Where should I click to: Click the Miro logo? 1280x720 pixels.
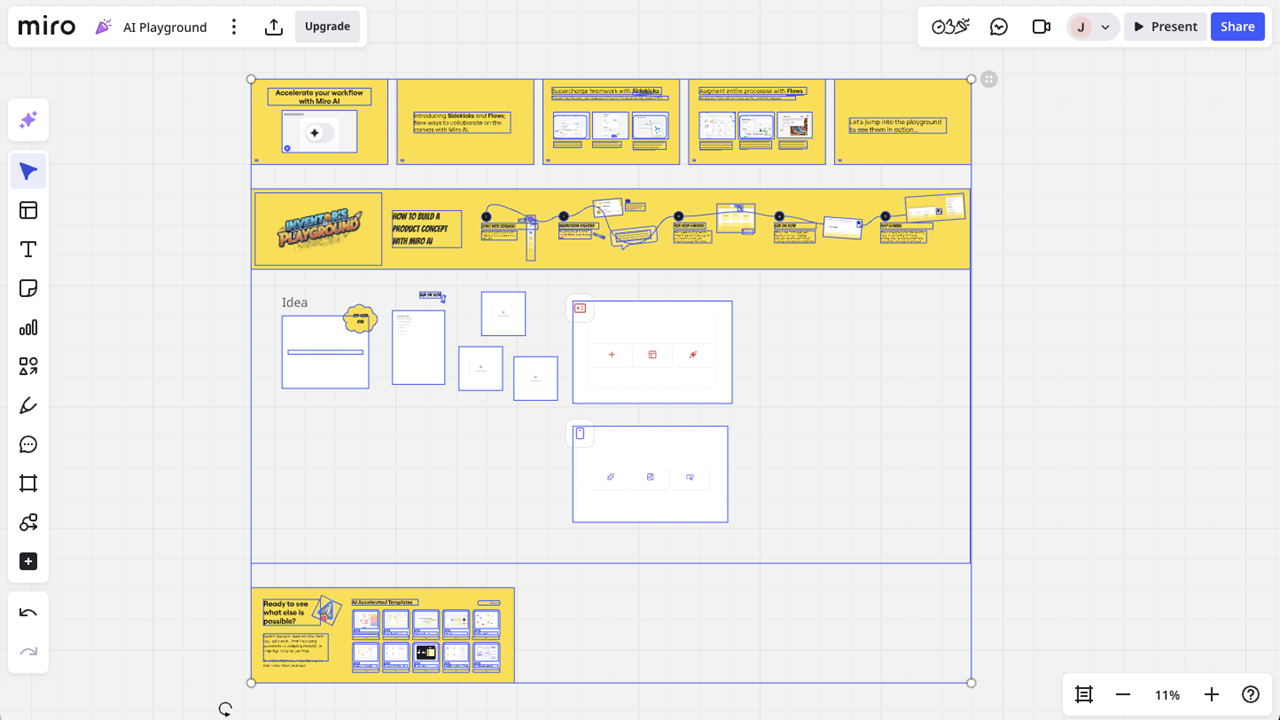47,26
